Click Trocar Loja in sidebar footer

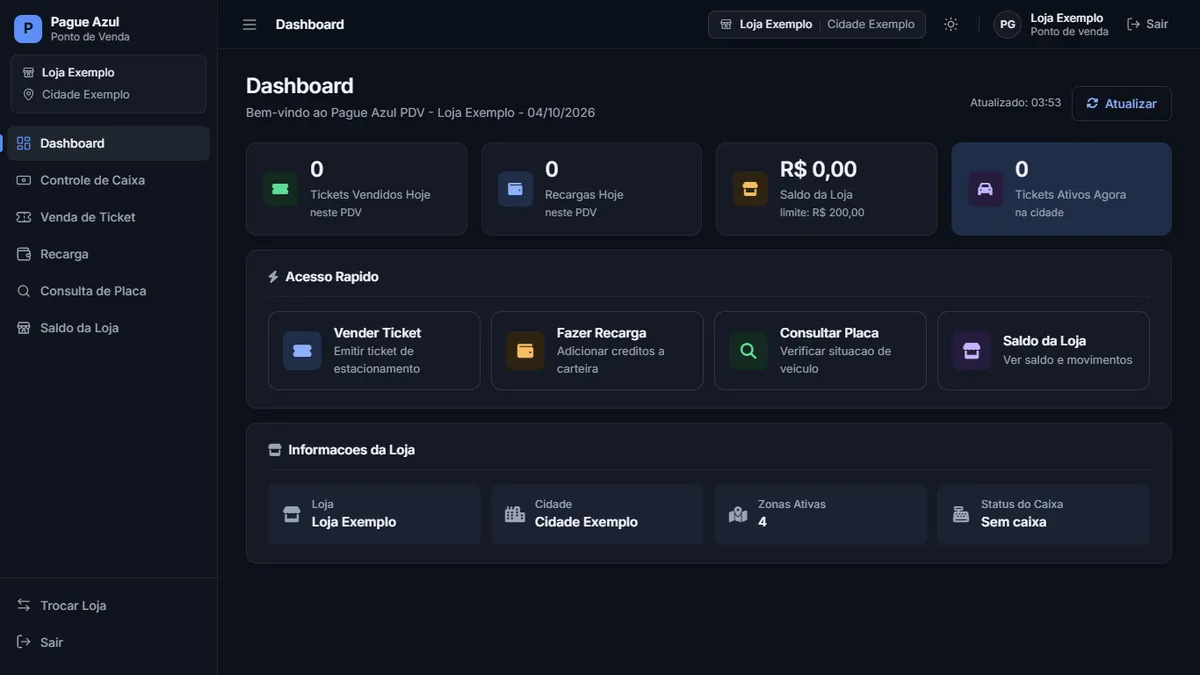pyautogui.click(x=108, y=605)
